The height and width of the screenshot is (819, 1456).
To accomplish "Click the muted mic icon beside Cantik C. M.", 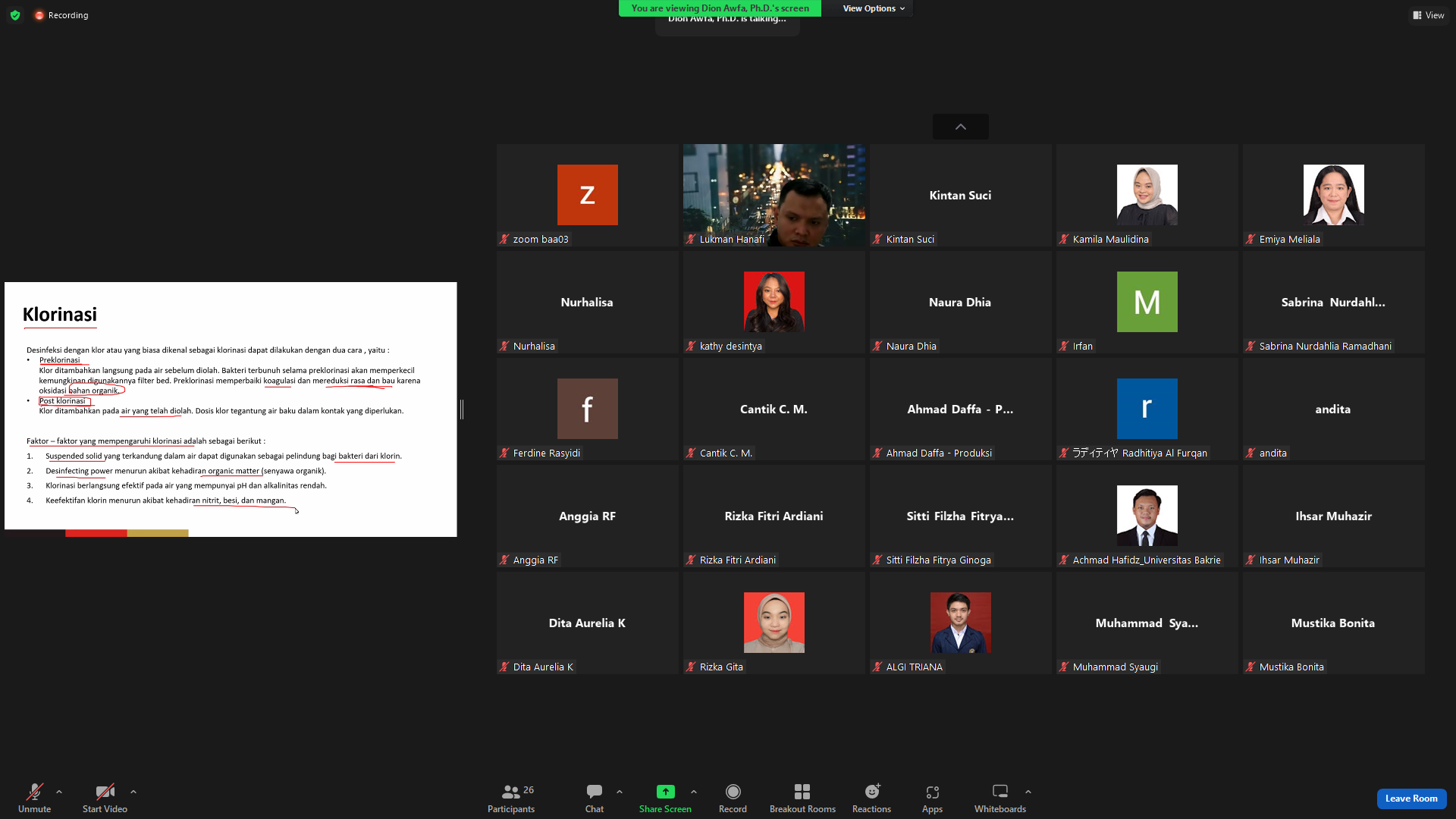I will pos(692,453).
